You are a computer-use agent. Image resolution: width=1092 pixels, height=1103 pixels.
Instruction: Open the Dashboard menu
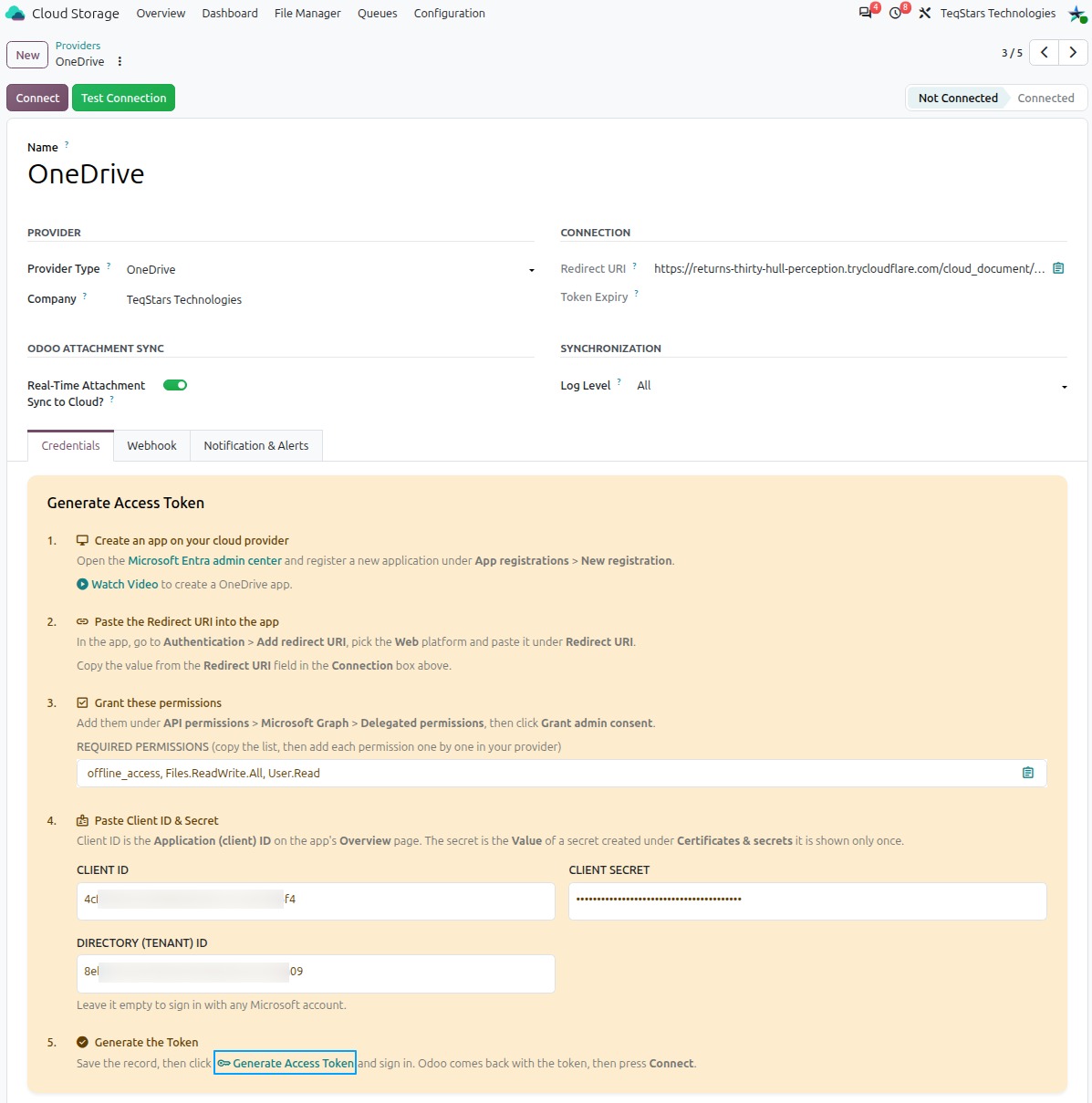(230, 14)
